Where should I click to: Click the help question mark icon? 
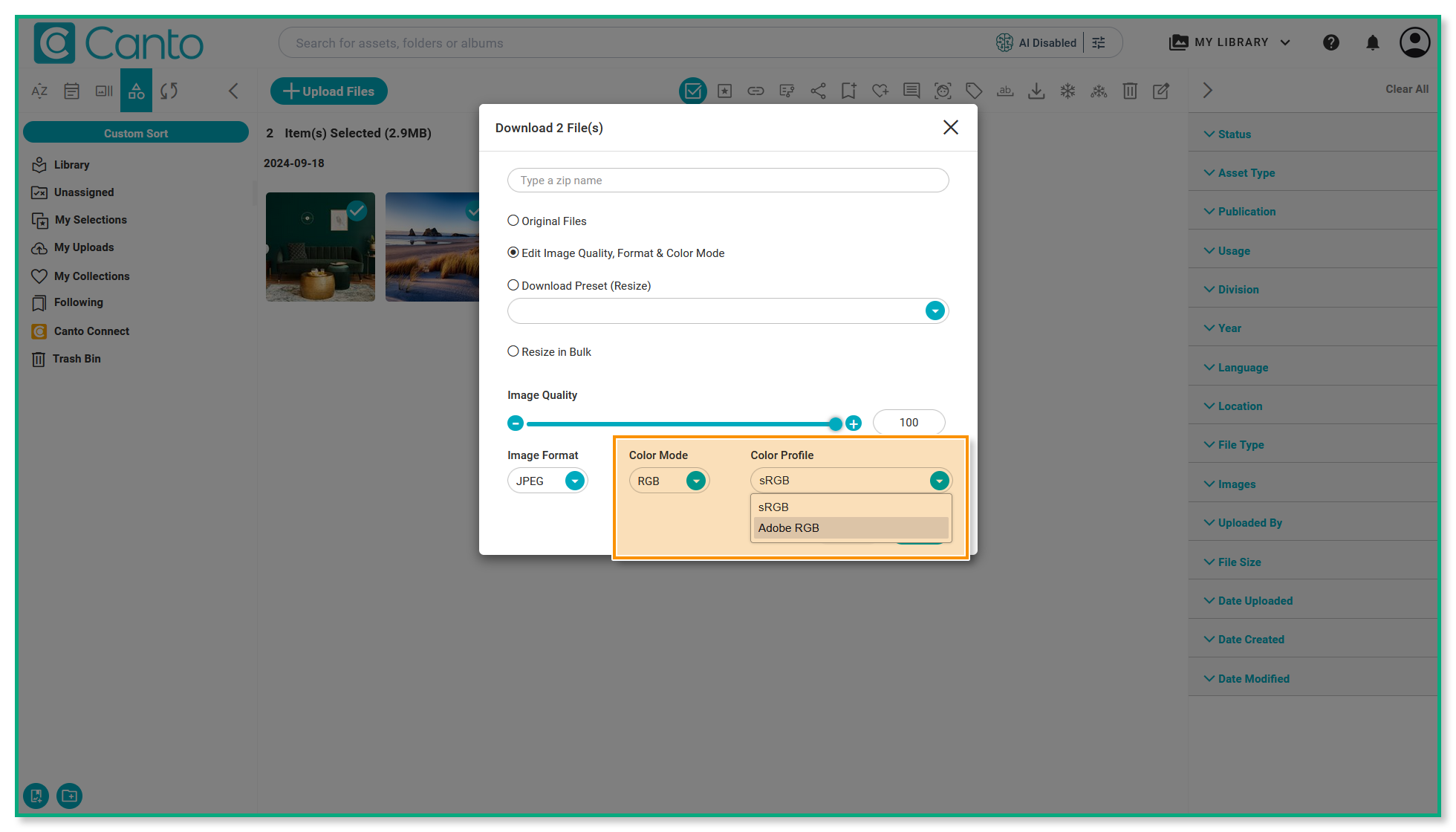click(1330, 42)
